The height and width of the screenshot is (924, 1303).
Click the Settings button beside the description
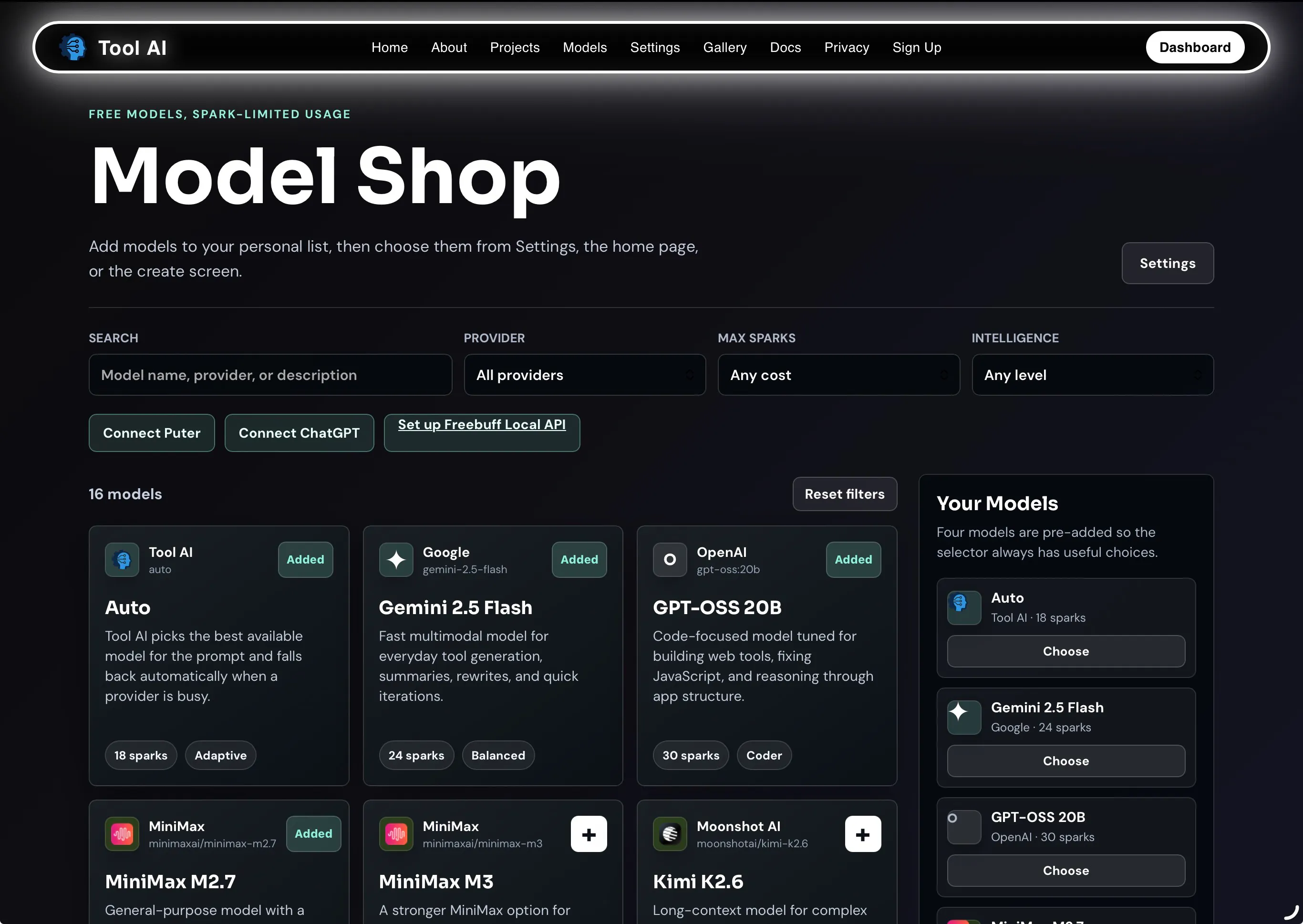[1168, 264]
